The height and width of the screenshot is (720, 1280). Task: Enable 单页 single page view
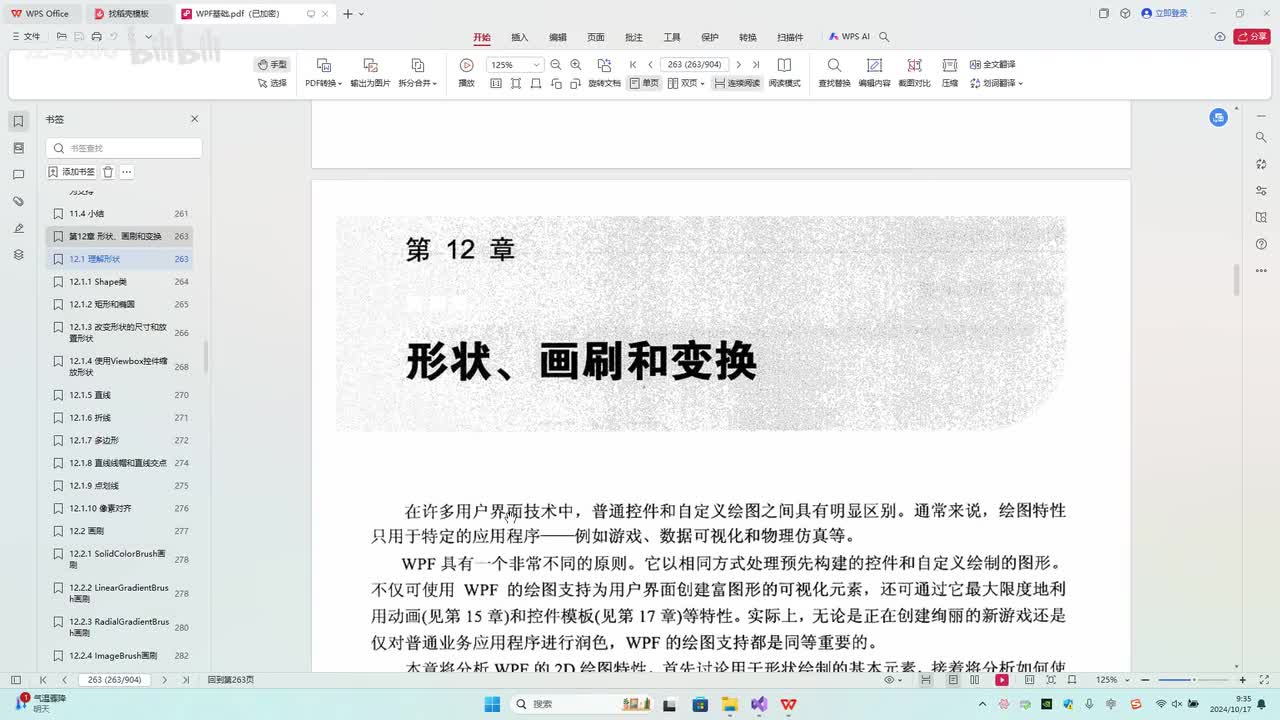[644, 83]
